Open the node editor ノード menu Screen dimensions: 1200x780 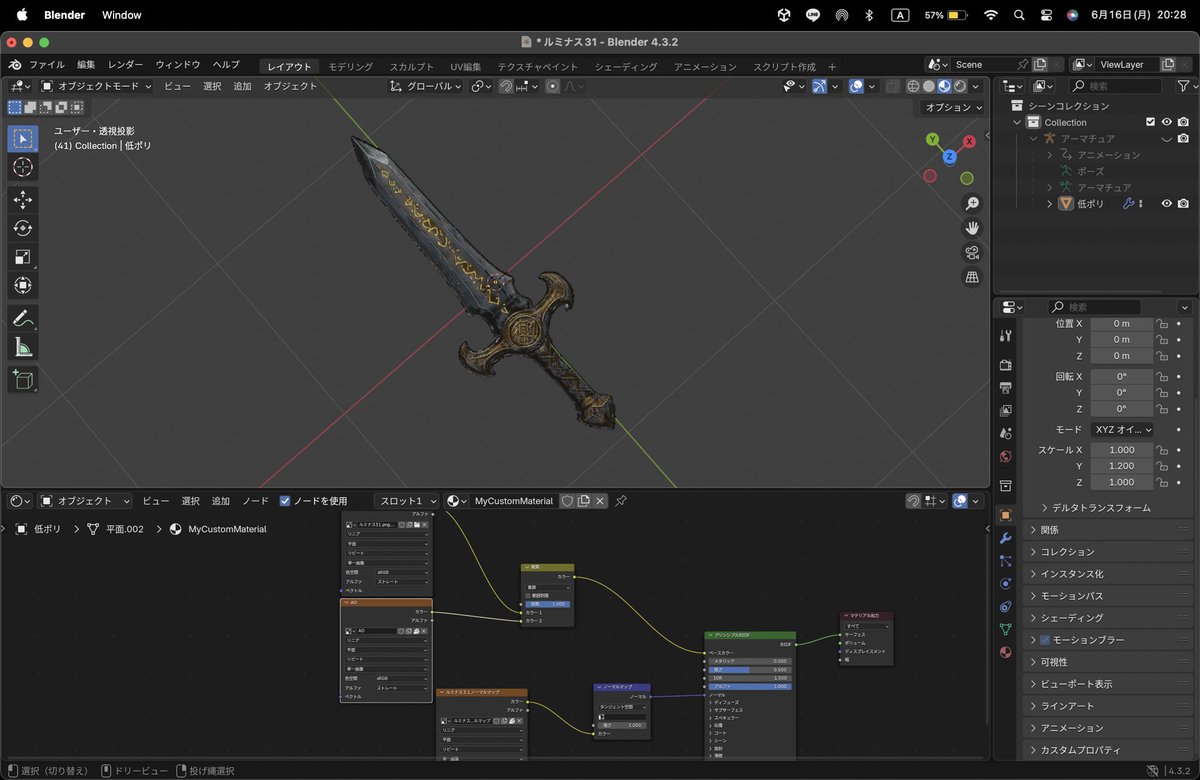255,501
